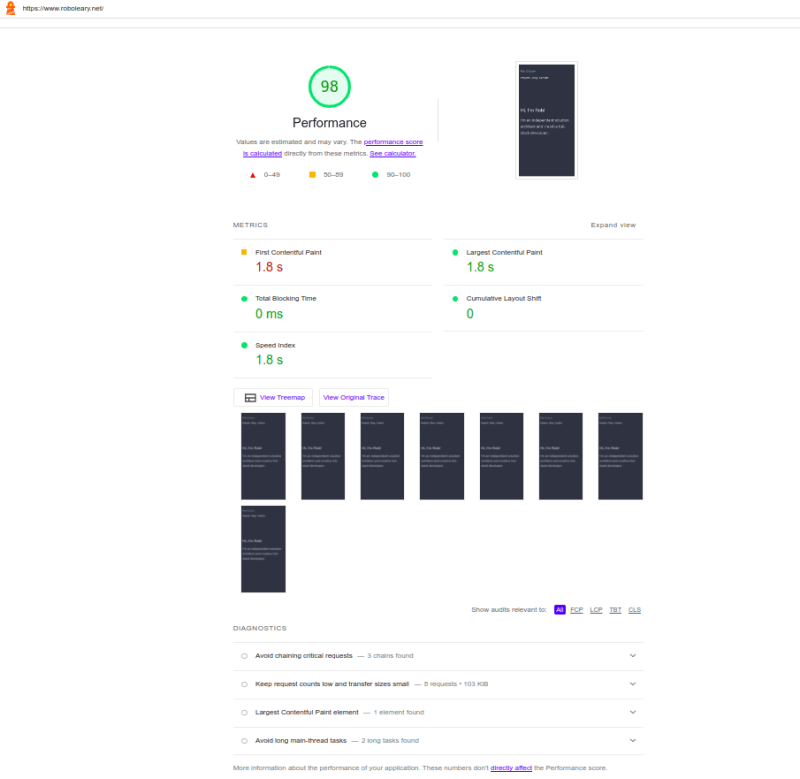Click the treemap icon in View Treemap

pos(250,398)
